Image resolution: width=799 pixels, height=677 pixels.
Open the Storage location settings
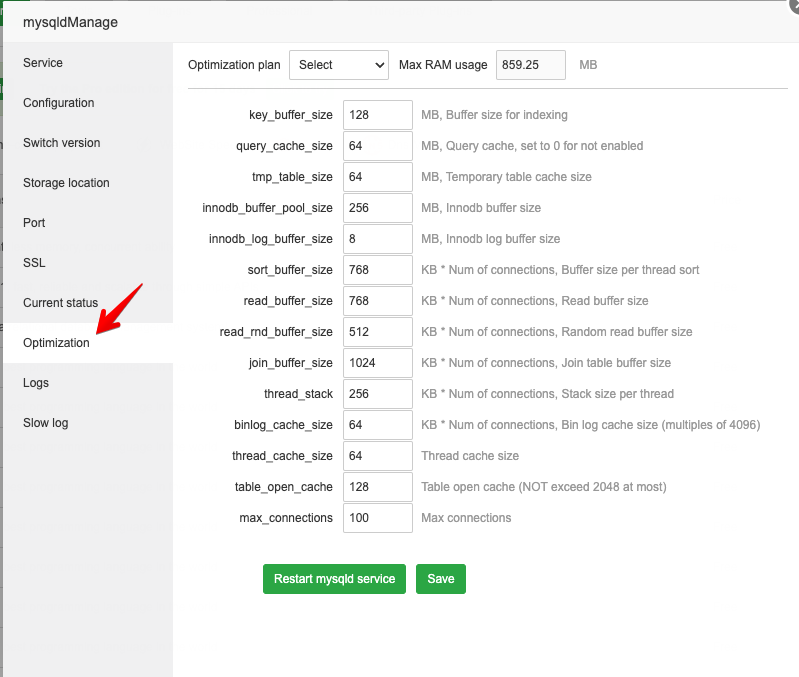point(66,183)
